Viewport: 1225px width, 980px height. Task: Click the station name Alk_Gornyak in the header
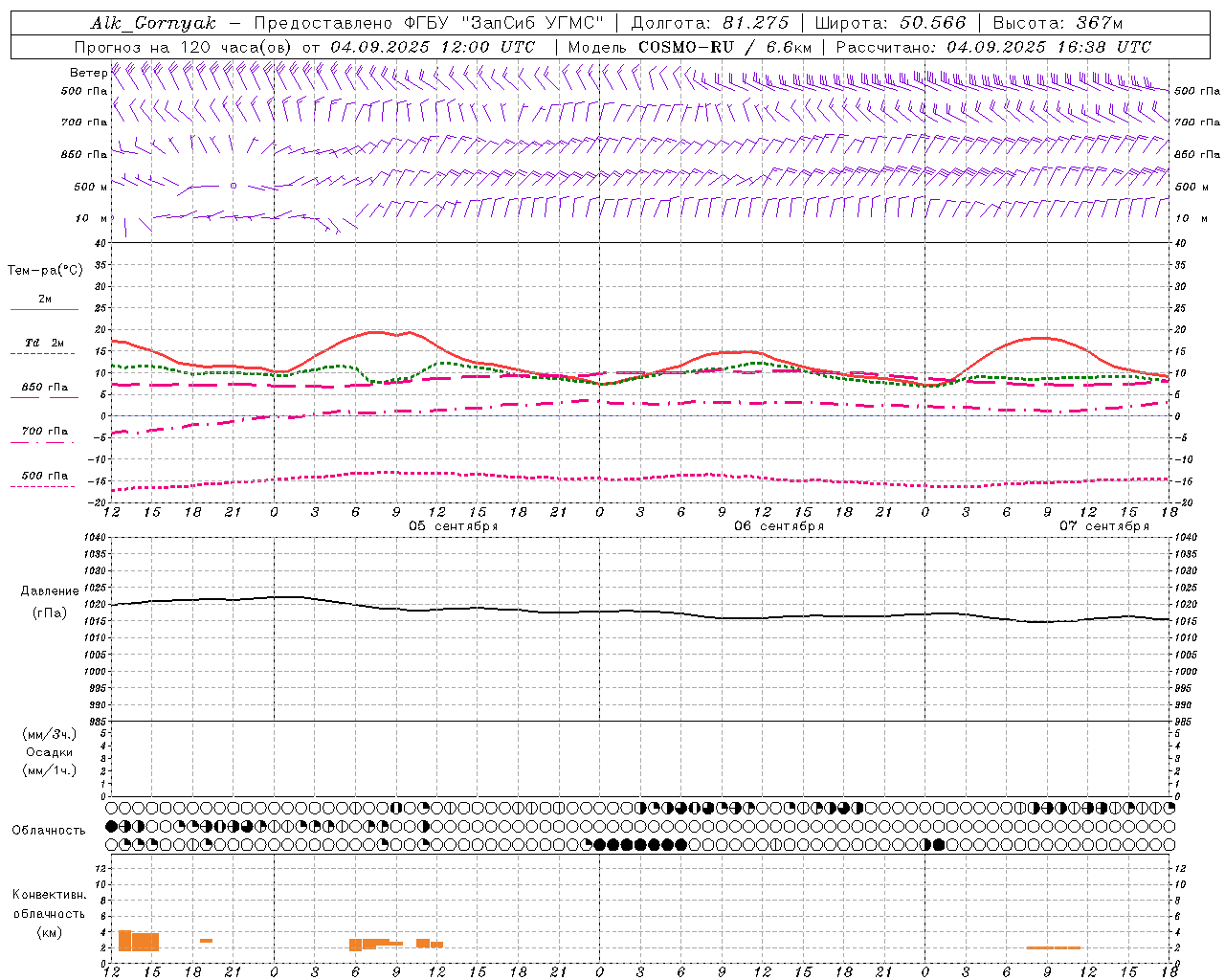[153, 23]
